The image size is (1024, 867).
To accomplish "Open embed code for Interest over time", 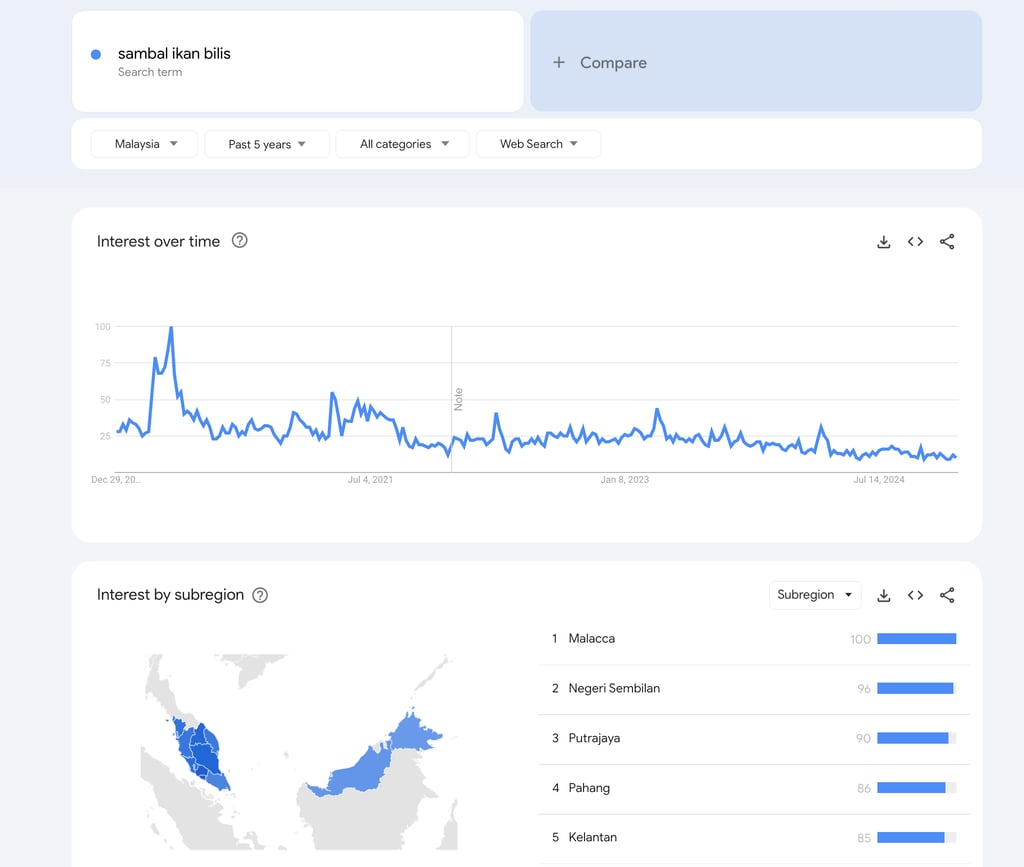I will (915, 242).
